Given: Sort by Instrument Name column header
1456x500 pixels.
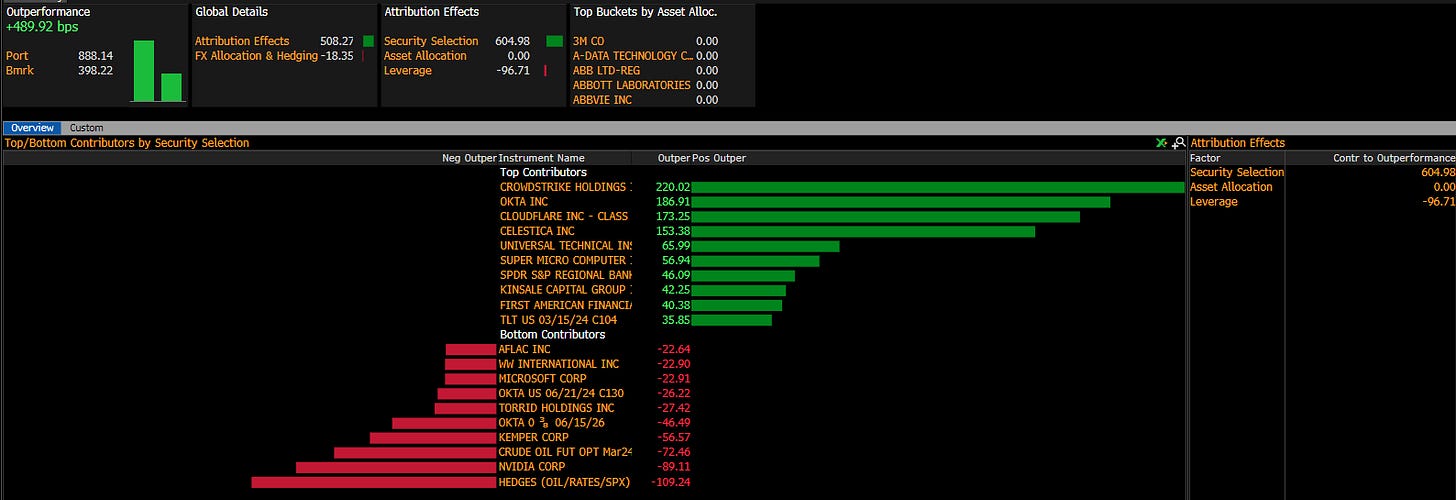Looking at the screenshot, I should tap(541, 158).
